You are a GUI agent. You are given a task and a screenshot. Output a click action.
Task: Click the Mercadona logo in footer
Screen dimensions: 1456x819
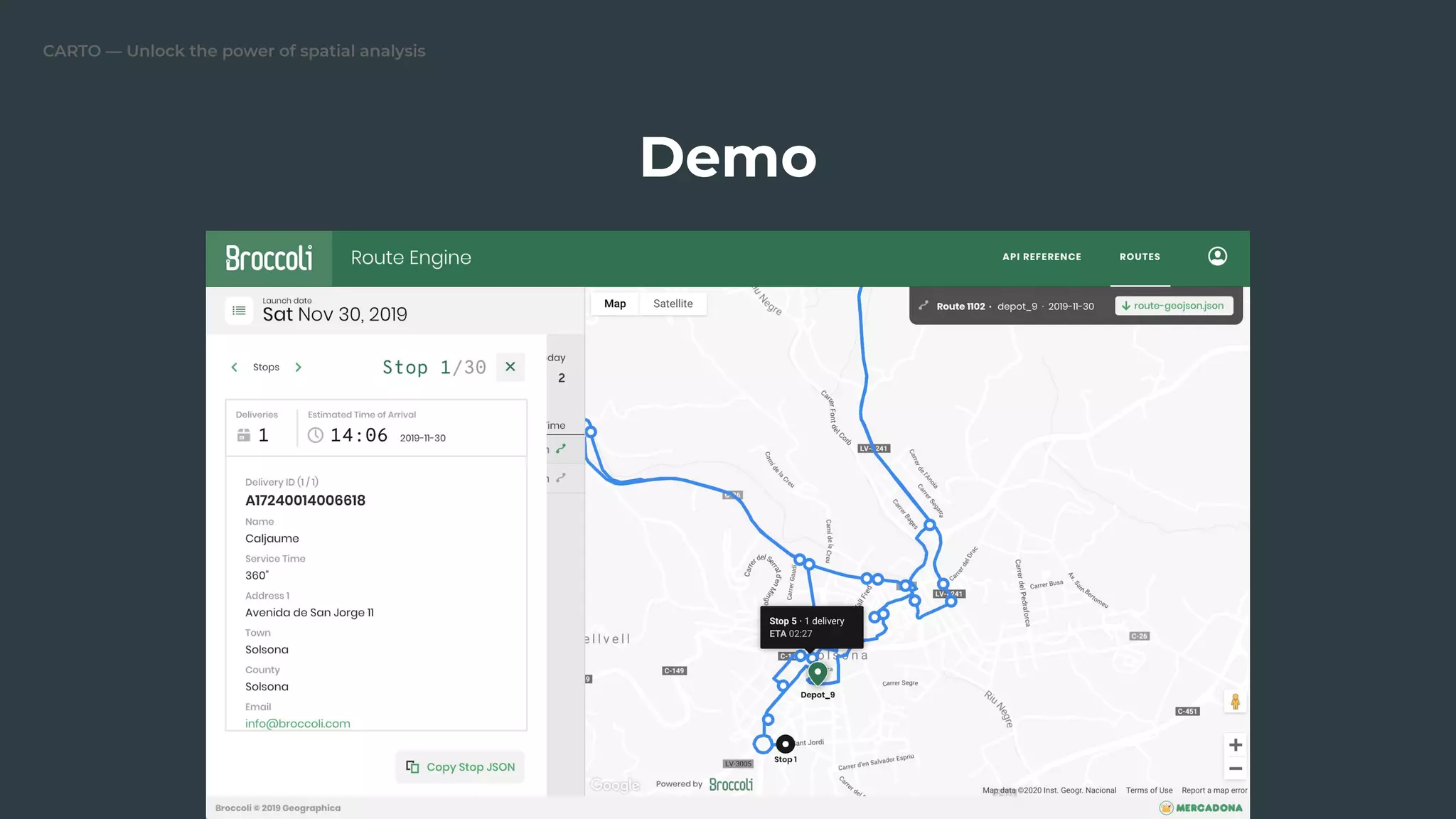[x=1201, y=808]
